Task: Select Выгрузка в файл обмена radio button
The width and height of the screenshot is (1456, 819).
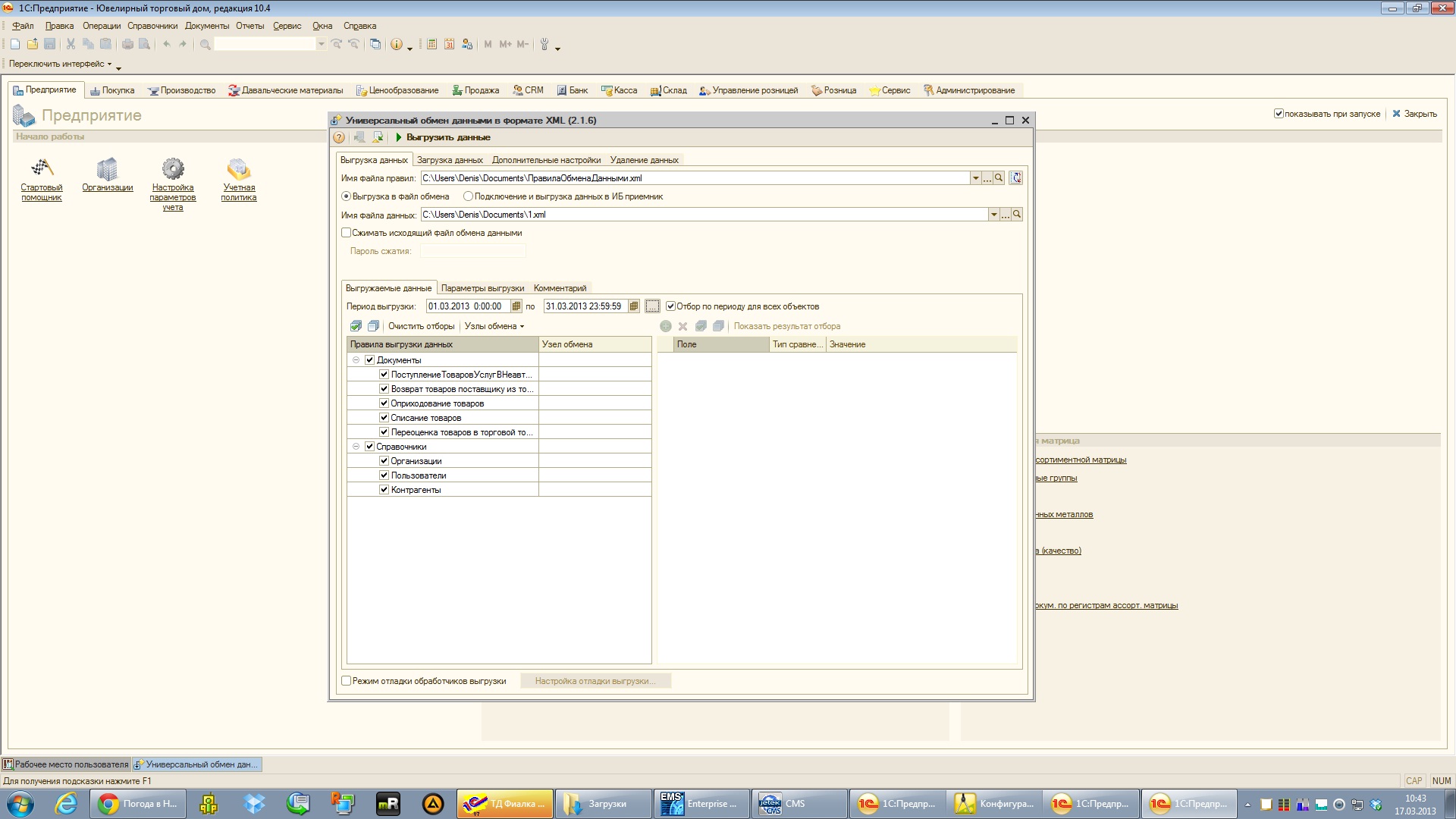Action: click(346, 196)
